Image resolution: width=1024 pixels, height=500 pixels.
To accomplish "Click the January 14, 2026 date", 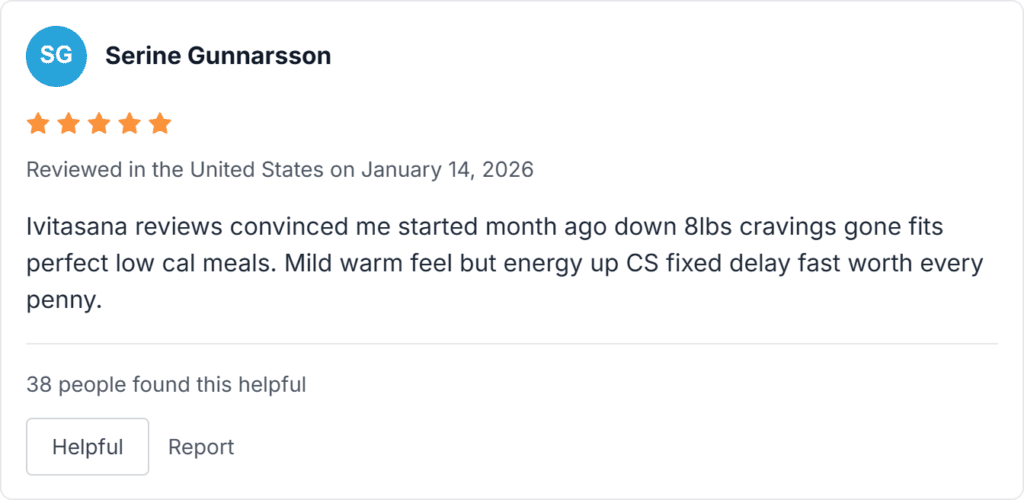I will (447, 170).
